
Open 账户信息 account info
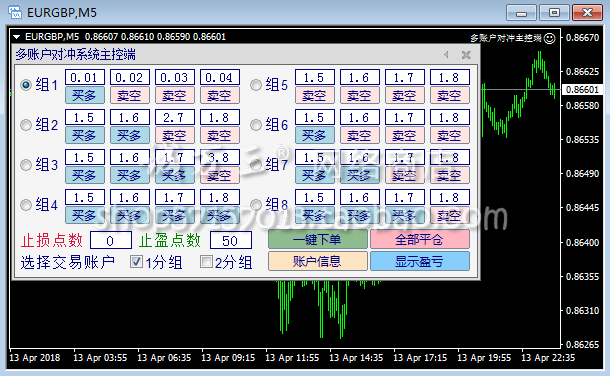317,261
